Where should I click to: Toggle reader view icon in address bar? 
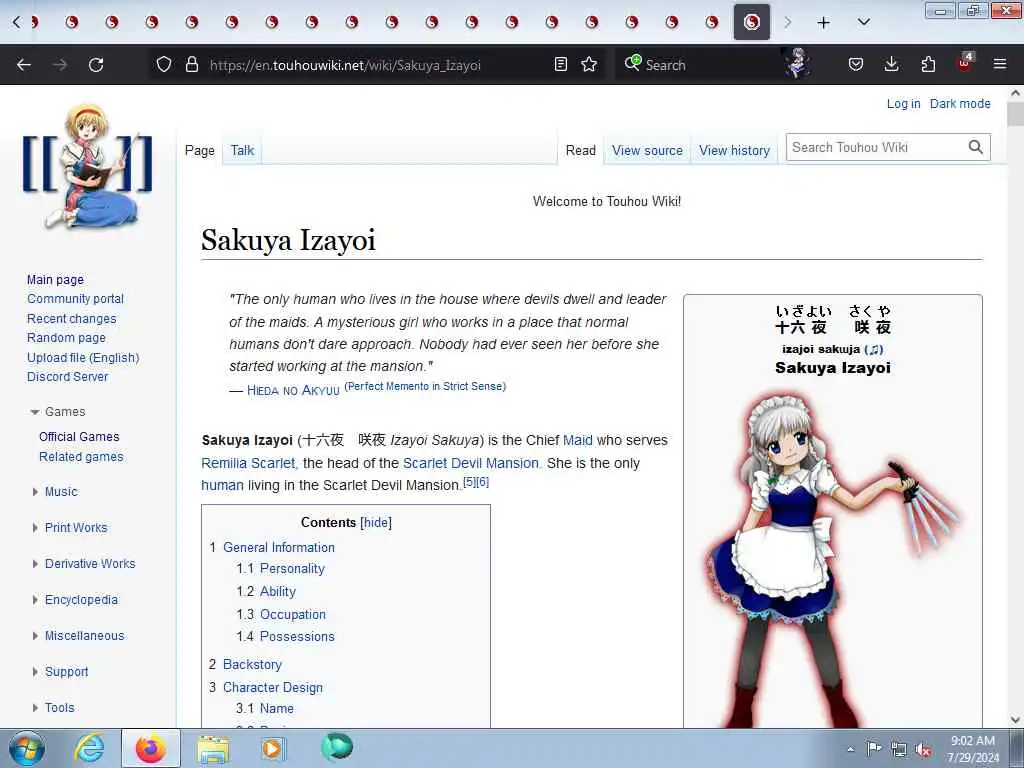[560, 64]
